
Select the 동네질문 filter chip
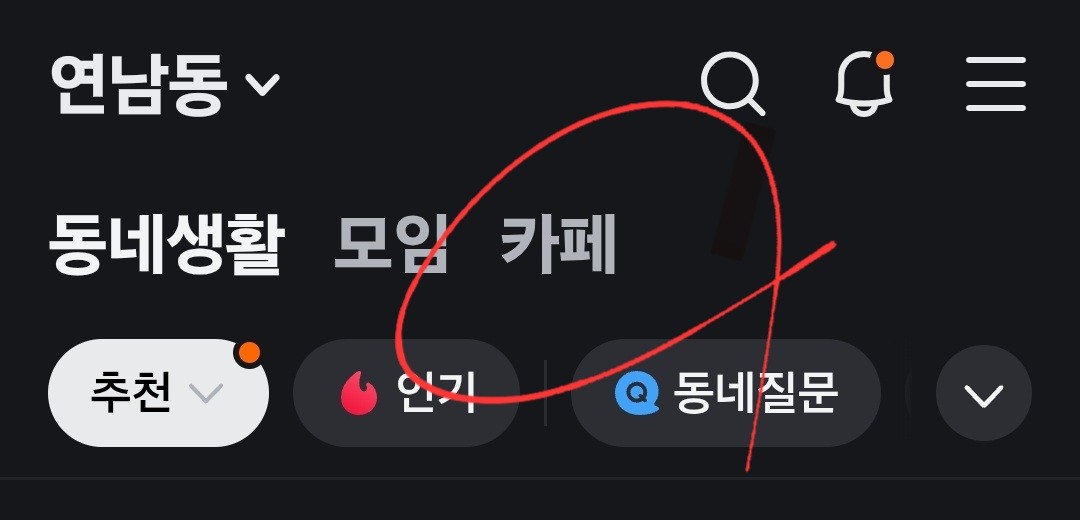pos(726,393)
